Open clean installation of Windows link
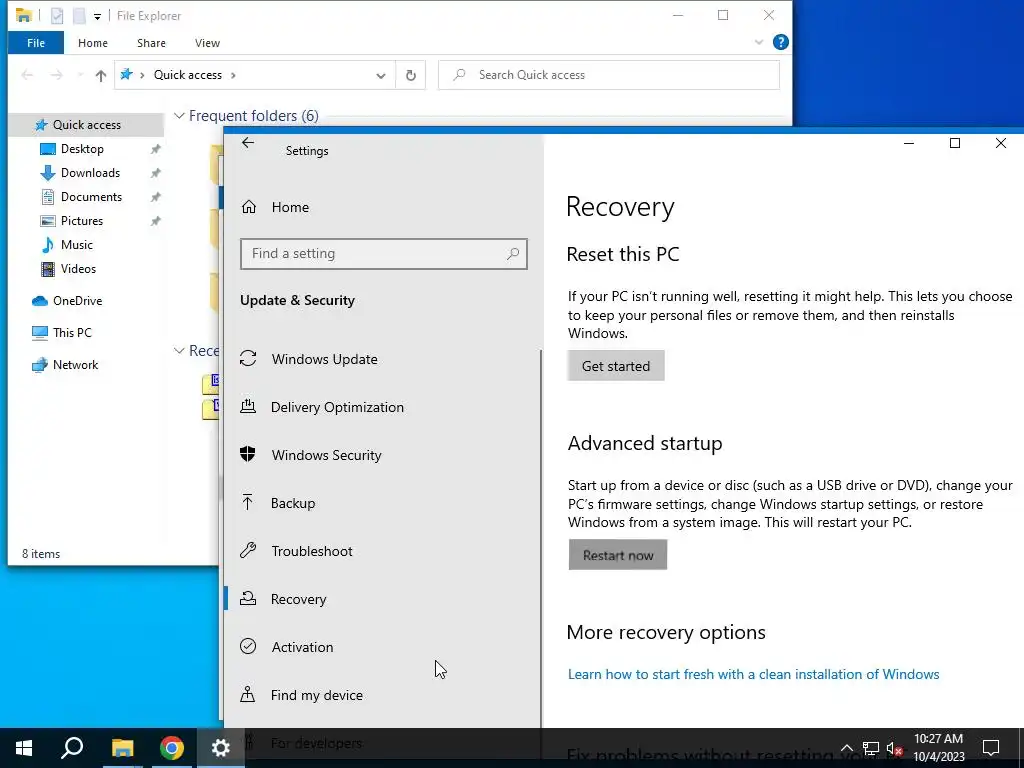 [753, 675]
